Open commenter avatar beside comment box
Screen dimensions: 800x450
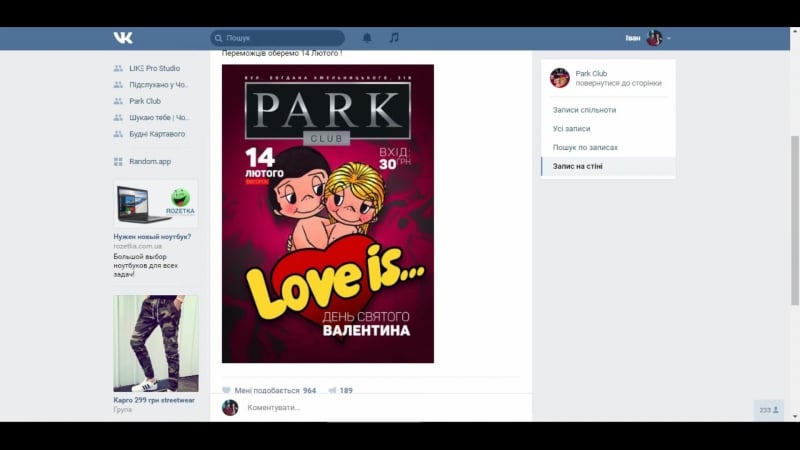[x=230, y=408]
